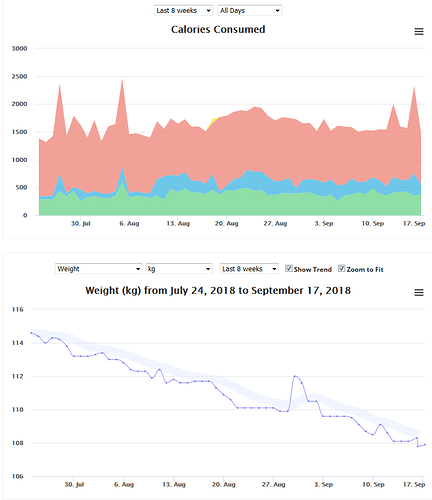The image size is (432, 500).
Task: Open Calories Consumed chart hamburger menu
Action: coord(419,31)
